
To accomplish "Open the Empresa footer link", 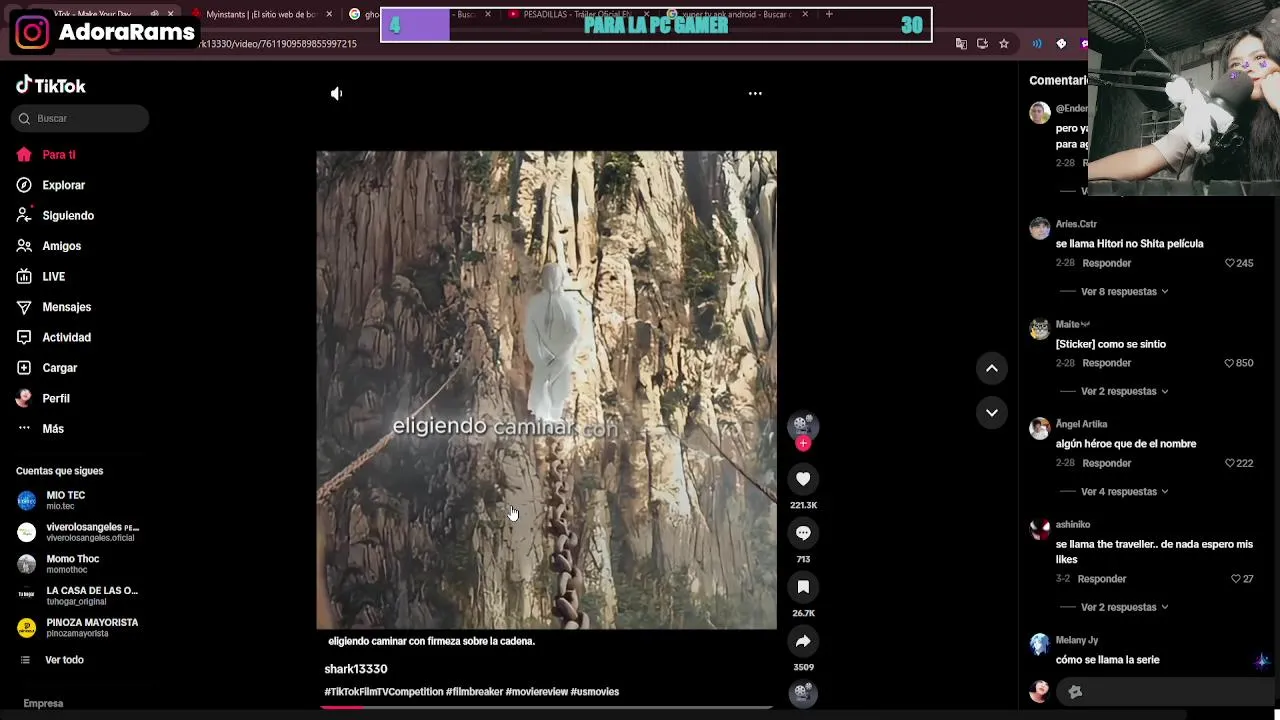I will (x=43, y=703).
